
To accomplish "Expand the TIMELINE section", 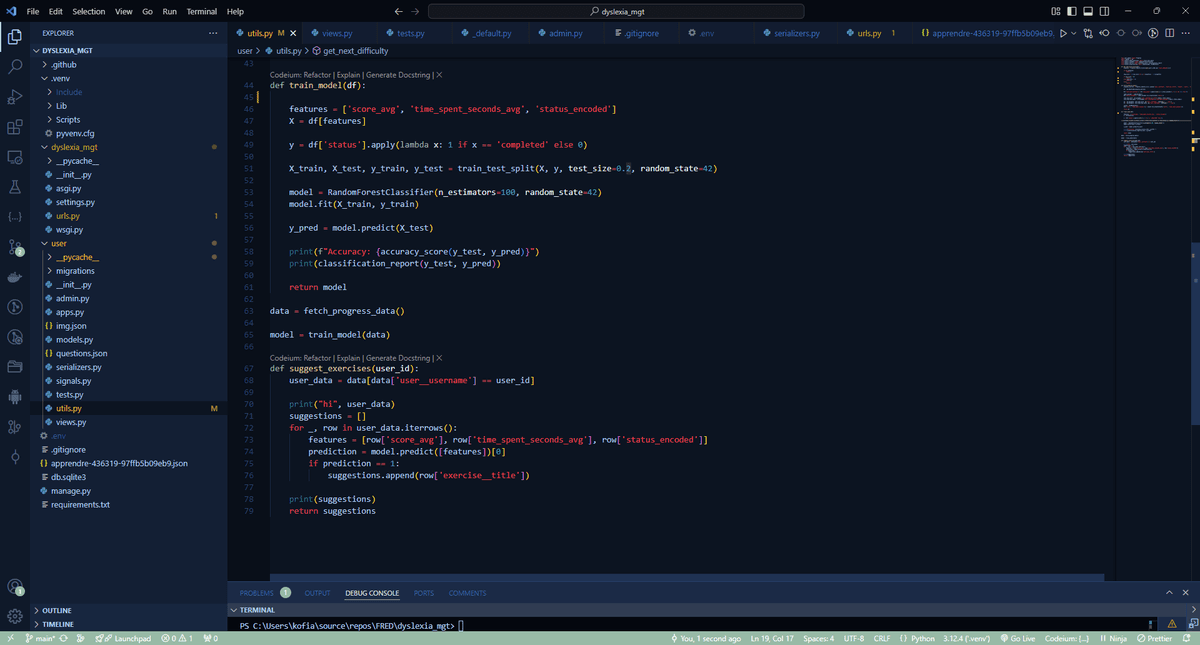I will [x=130, y=624].
